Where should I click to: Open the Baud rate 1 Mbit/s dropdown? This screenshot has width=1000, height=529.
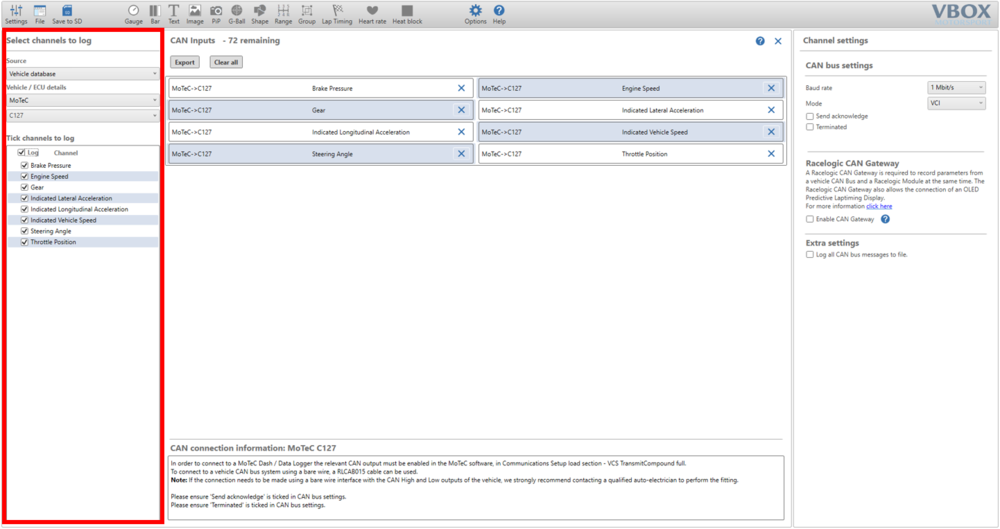(x=956, y=87)
